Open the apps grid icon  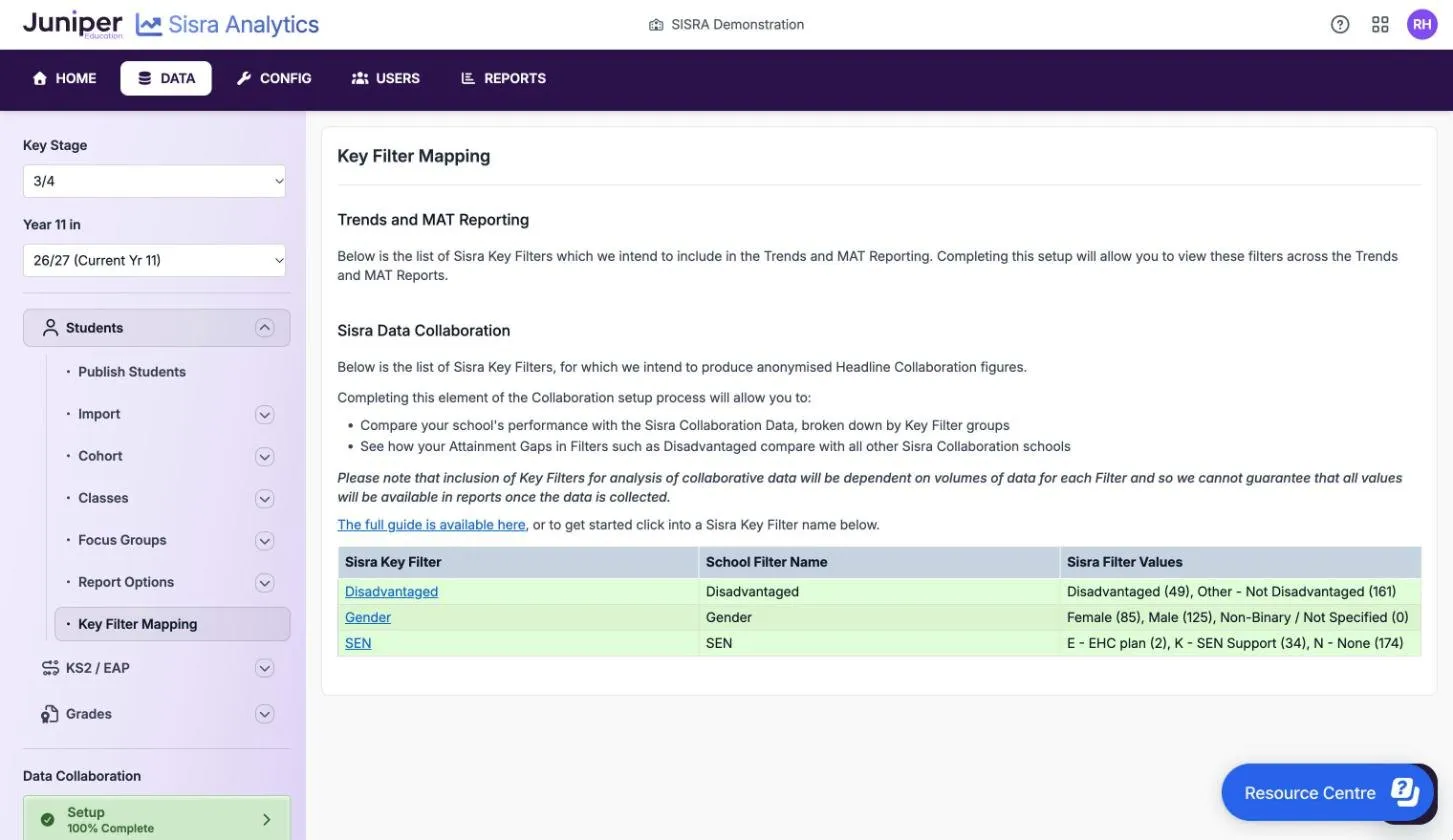tap(1380, 25)
